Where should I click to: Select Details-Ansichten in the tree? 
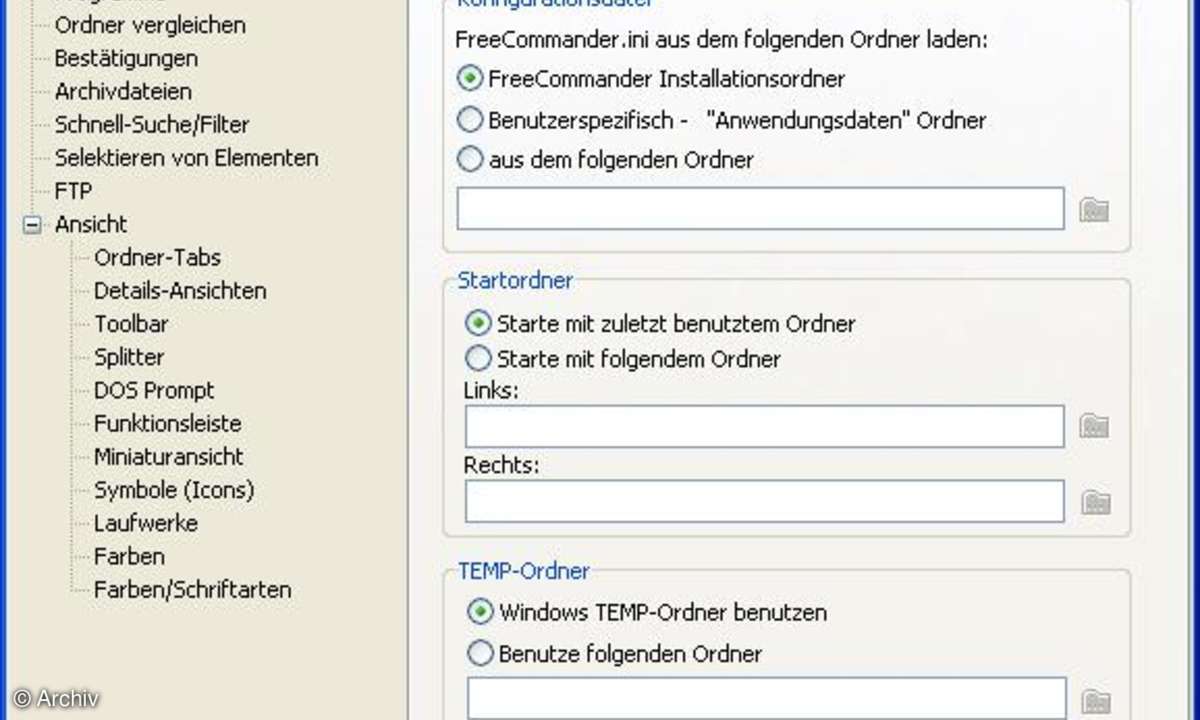(180, 290)
